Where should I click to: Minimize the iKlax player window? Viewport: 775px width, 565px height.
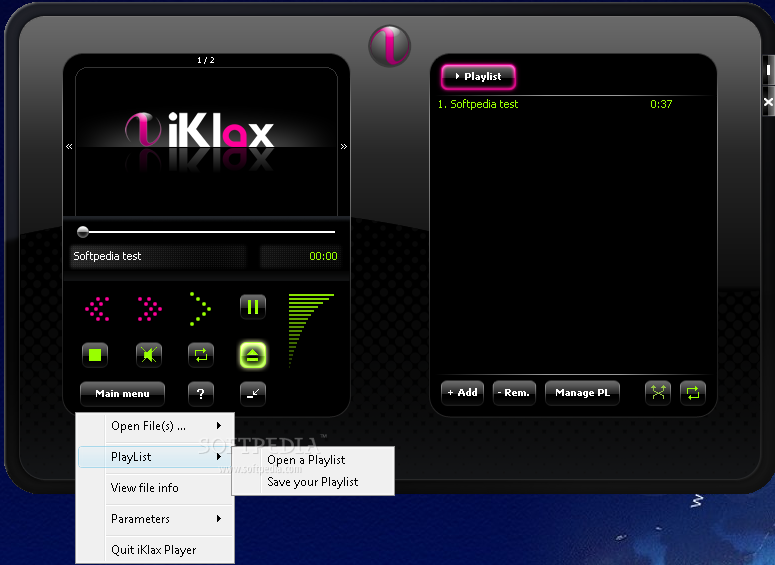769,70
